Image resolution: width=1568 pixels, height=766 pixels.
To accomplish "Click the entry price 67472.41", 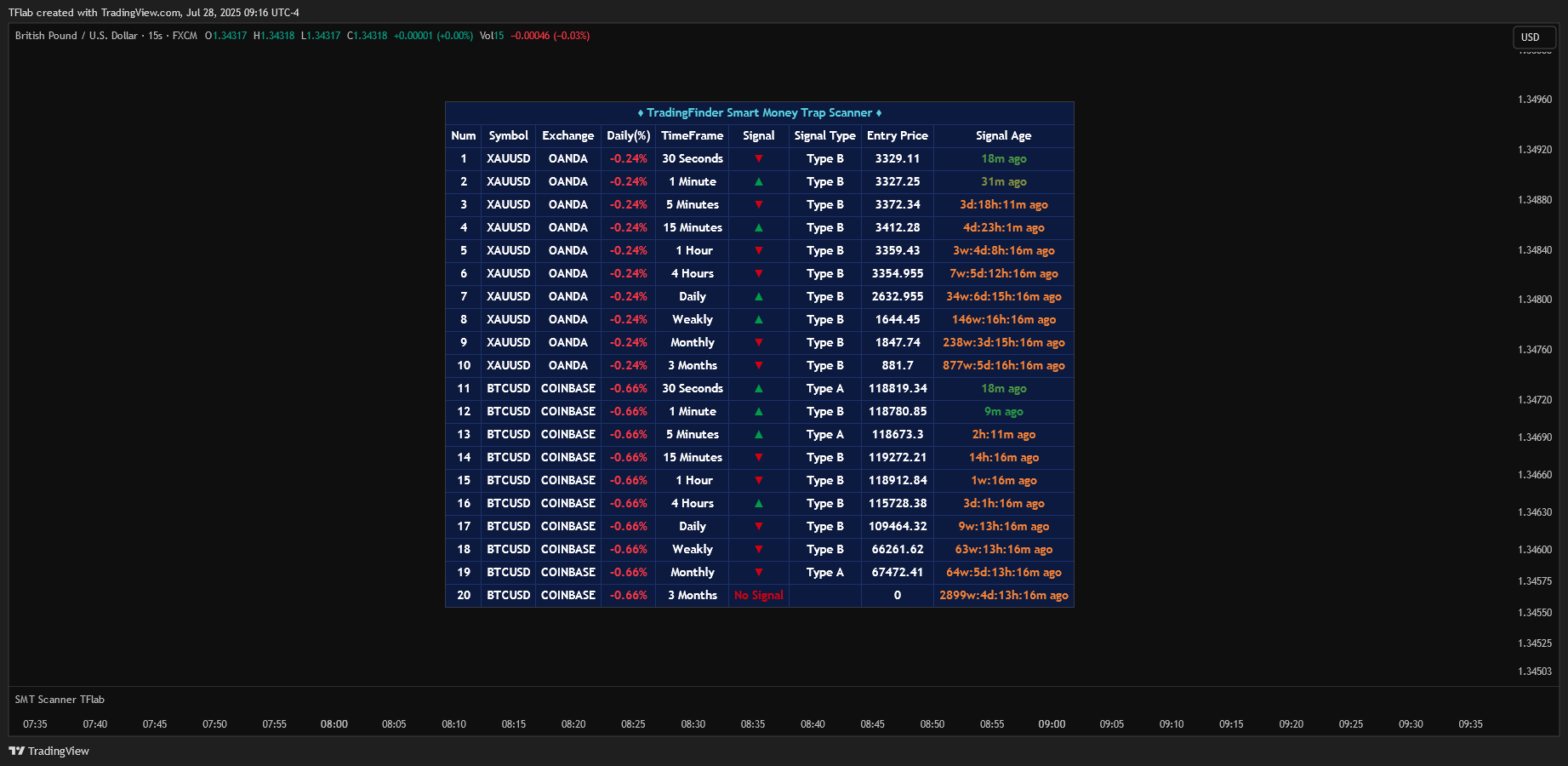I will (898, 572).
